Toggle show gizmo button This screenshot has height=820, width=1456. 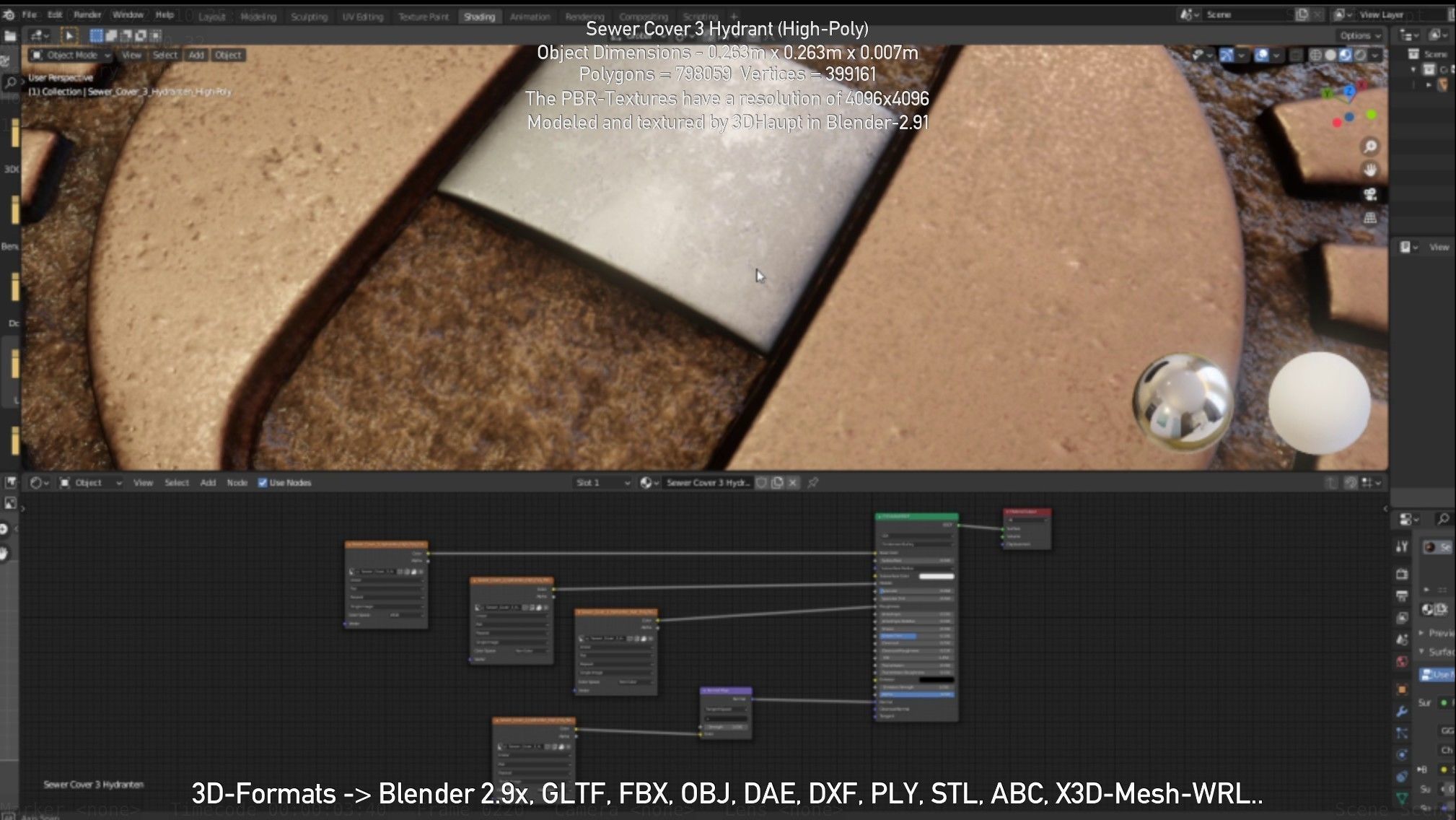pyautogui.click(x=1226, y=55)
